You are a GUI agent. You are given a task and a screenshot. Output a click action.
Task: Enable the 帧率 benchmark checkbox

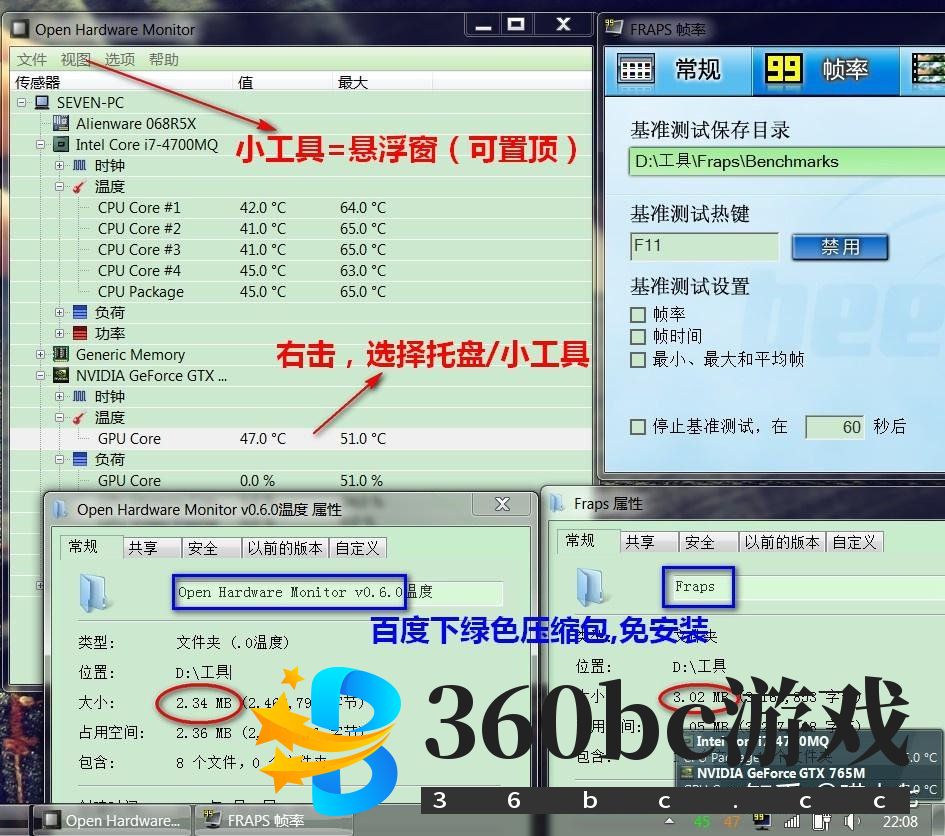tap(638, 315)
